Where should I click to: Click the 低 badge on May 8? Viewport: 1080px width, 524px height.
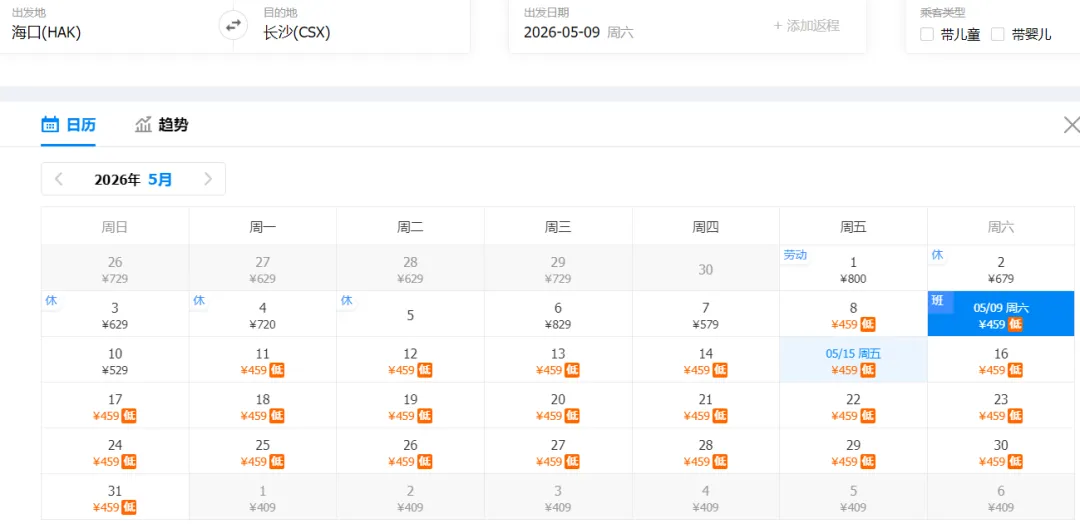[x=868, y=324]
